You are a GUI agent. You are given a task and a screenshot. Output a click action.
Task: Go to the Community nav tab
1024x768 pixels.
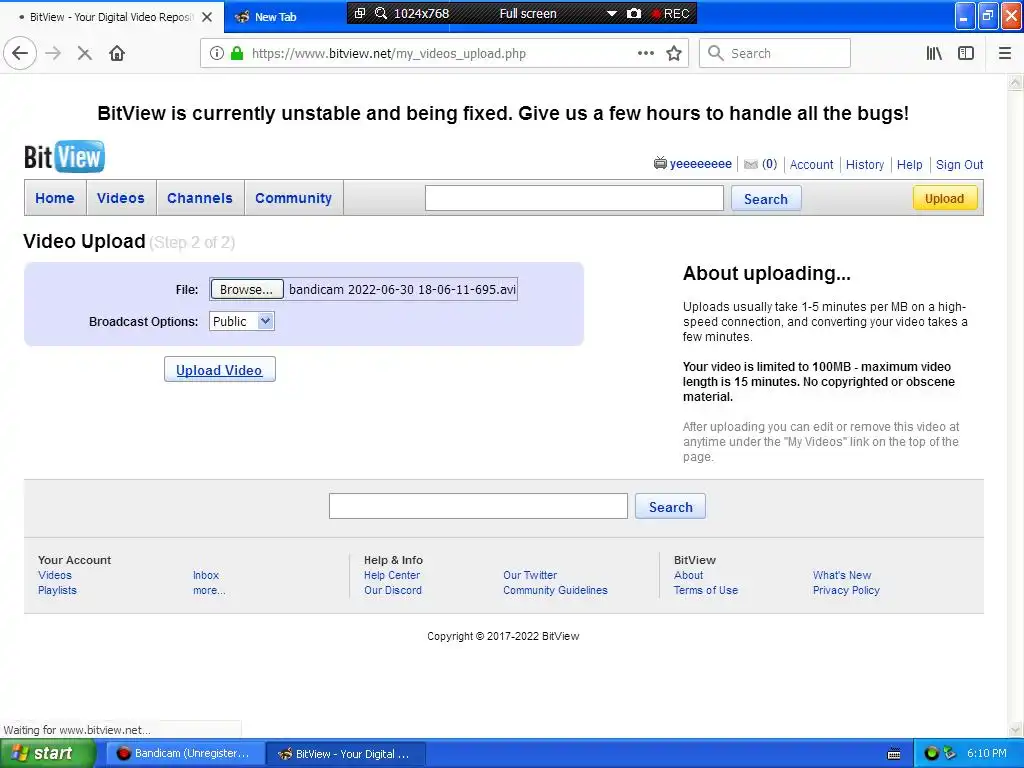click(x=293, y=198)
